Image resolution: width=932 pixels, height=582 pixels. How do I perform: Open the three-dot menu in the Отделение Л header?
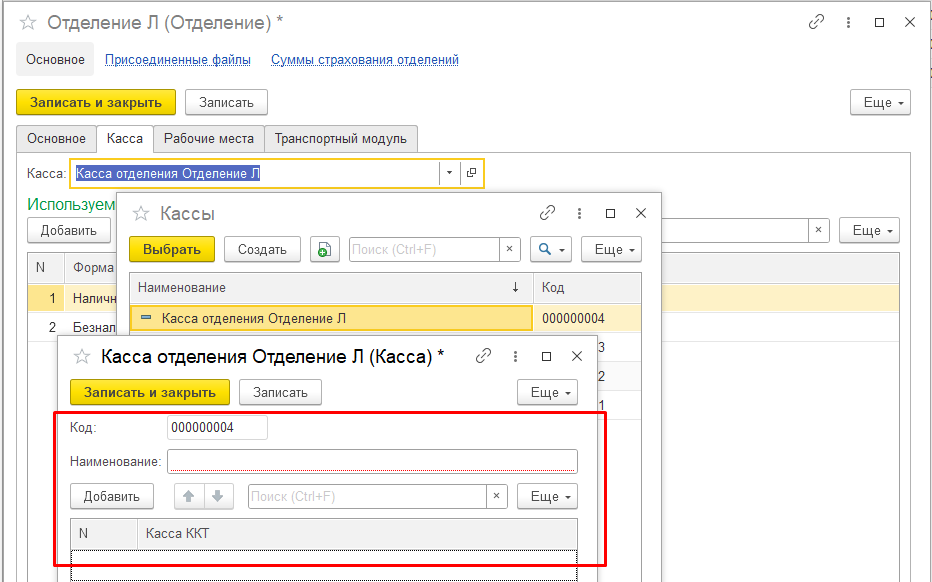pos(848,22)
